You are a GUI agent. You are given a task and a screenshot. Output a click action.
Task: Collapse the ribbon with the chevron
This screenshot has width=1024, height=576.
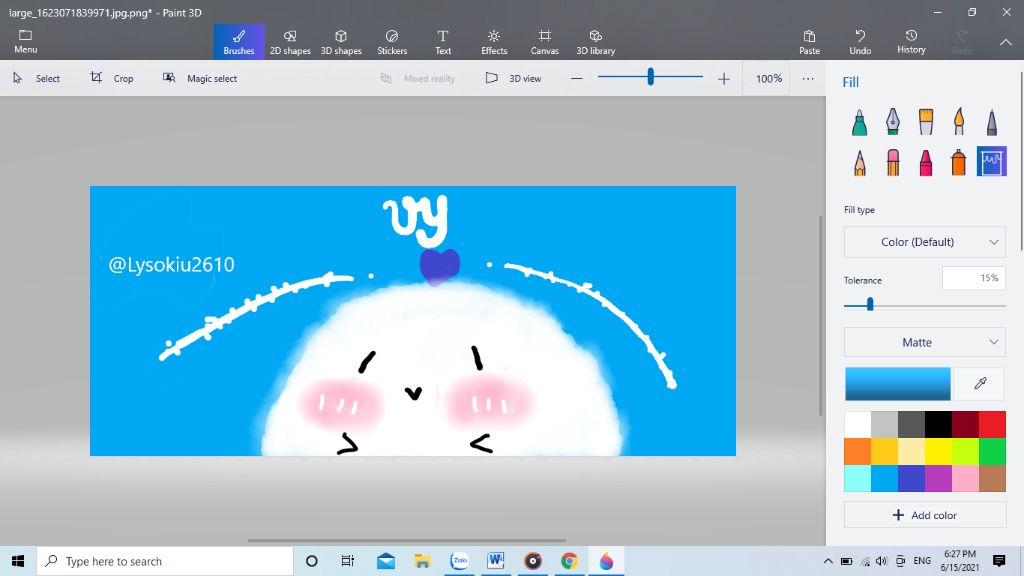(x=1006, y=42)
